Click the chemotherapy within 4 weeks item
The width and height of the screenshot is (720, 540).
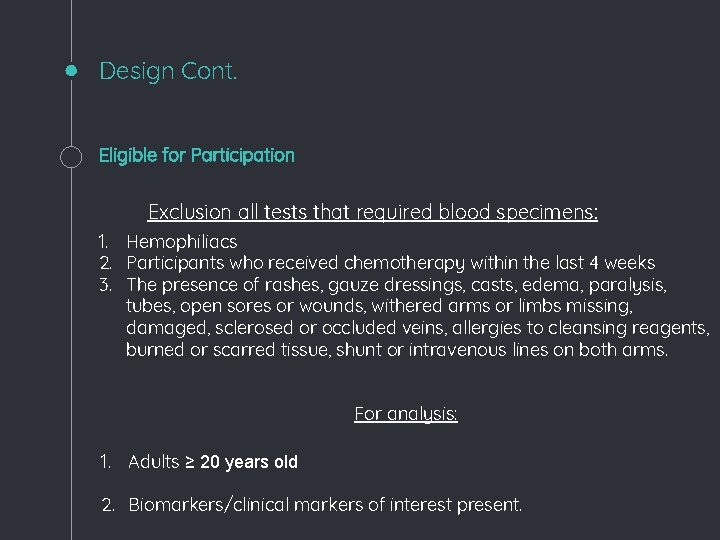(391, 263)
